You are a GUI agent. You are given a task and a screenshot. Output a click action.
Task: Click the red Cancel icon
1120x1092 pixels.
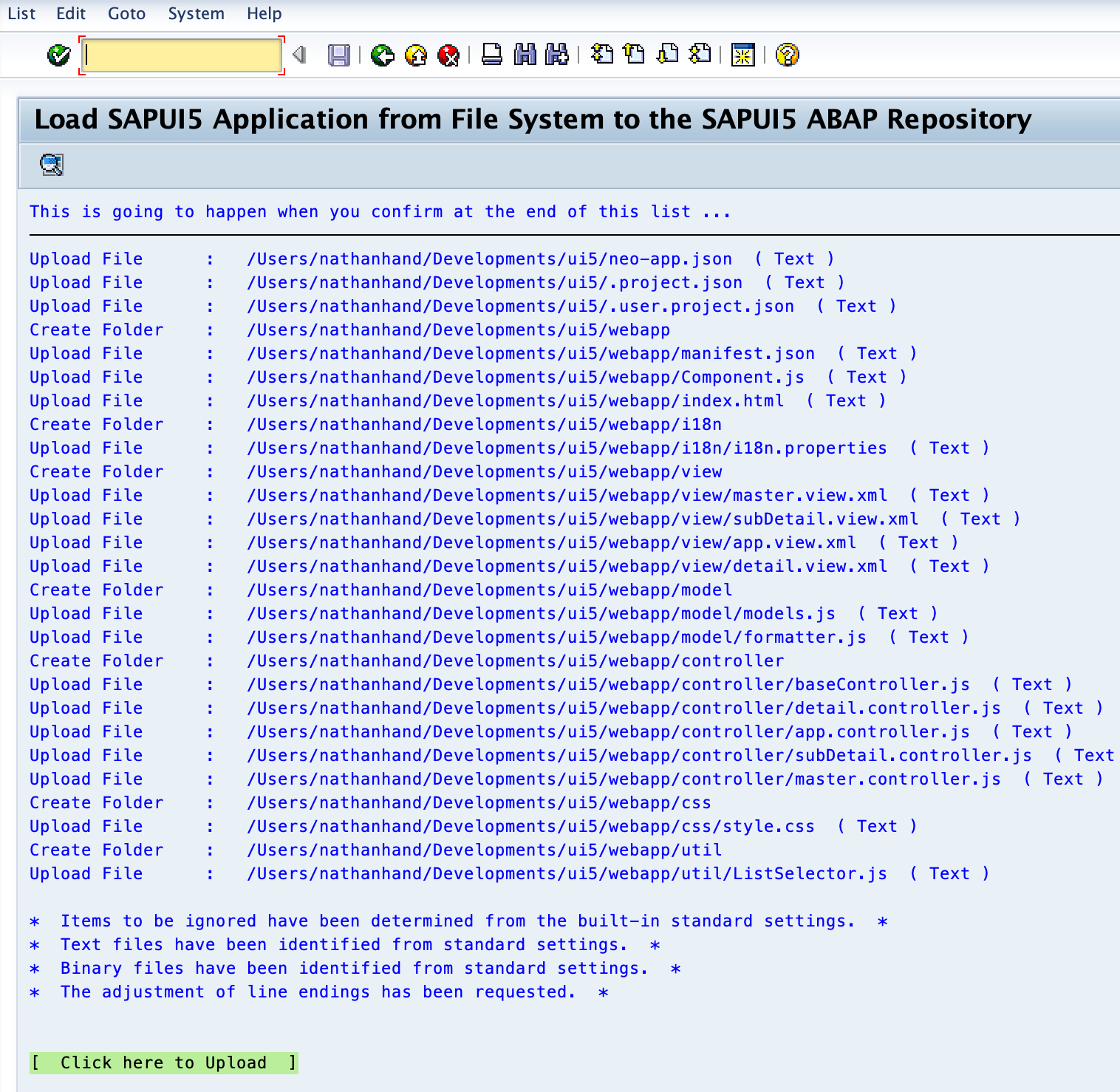pos(448,55)
